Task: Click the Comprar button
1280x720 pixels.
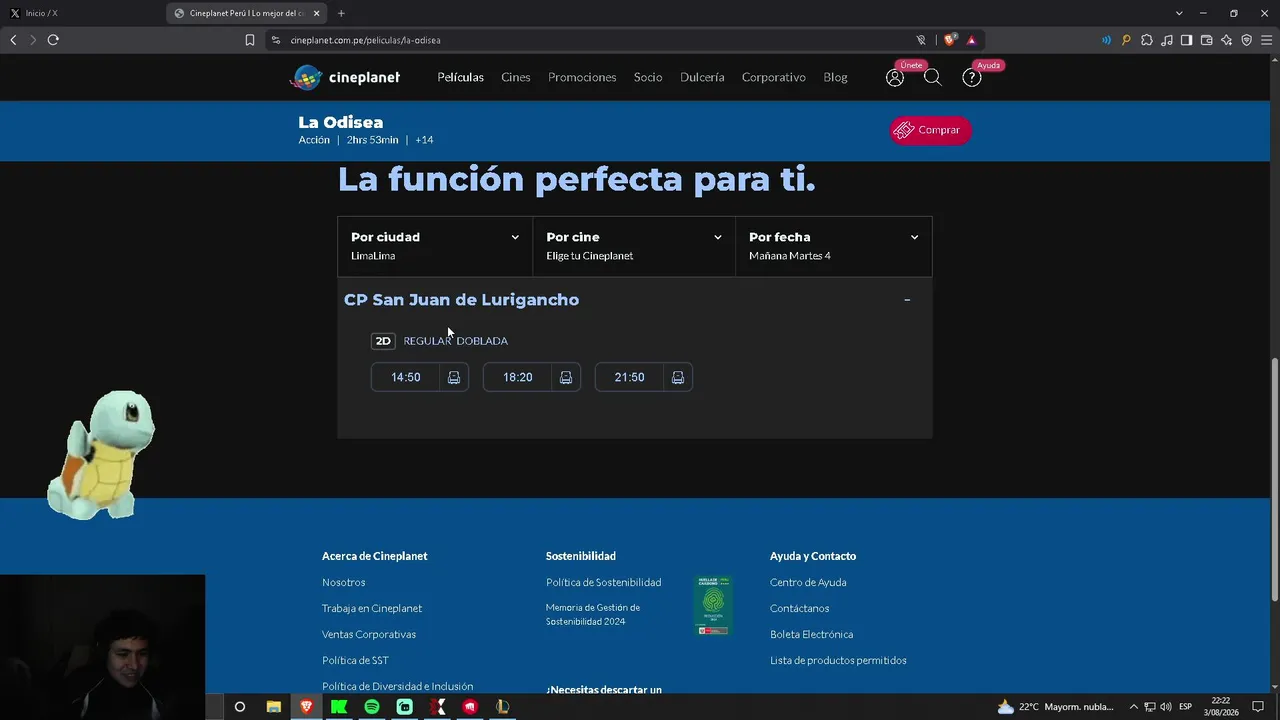Action: click(930, 130)
